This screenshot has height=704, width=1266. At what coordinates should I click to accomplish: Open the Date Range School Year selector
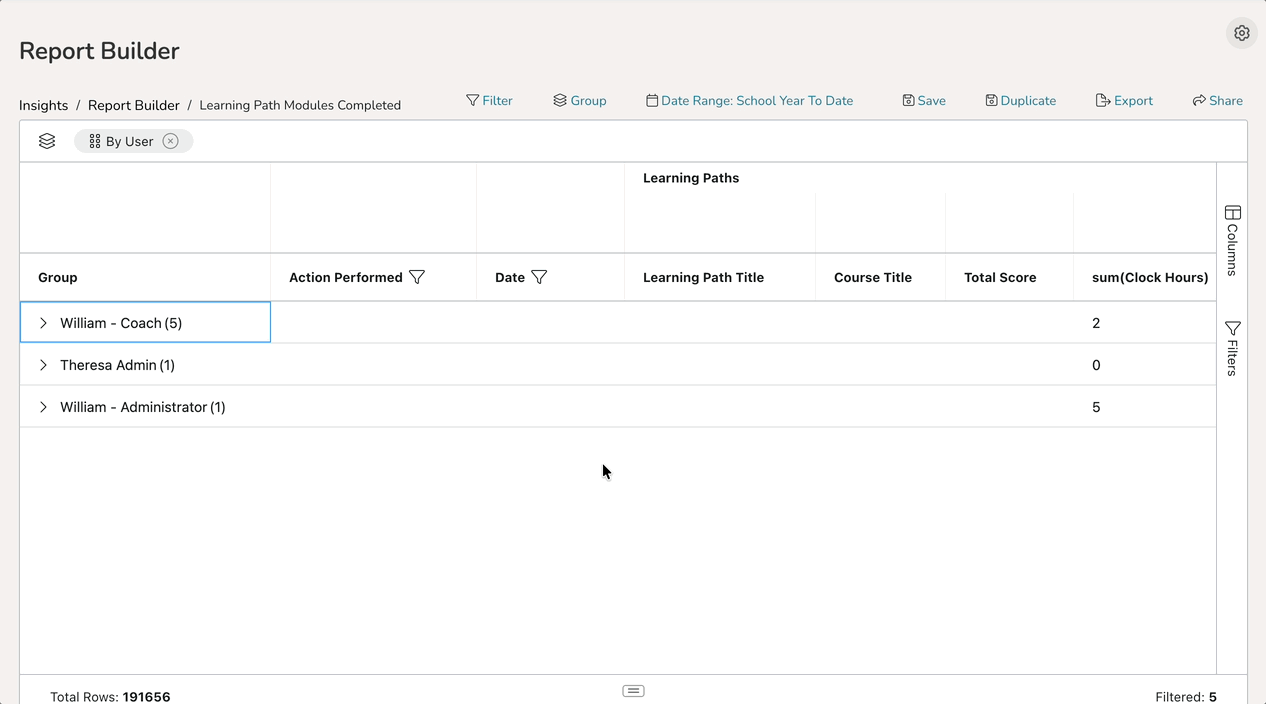click(749, 101)
